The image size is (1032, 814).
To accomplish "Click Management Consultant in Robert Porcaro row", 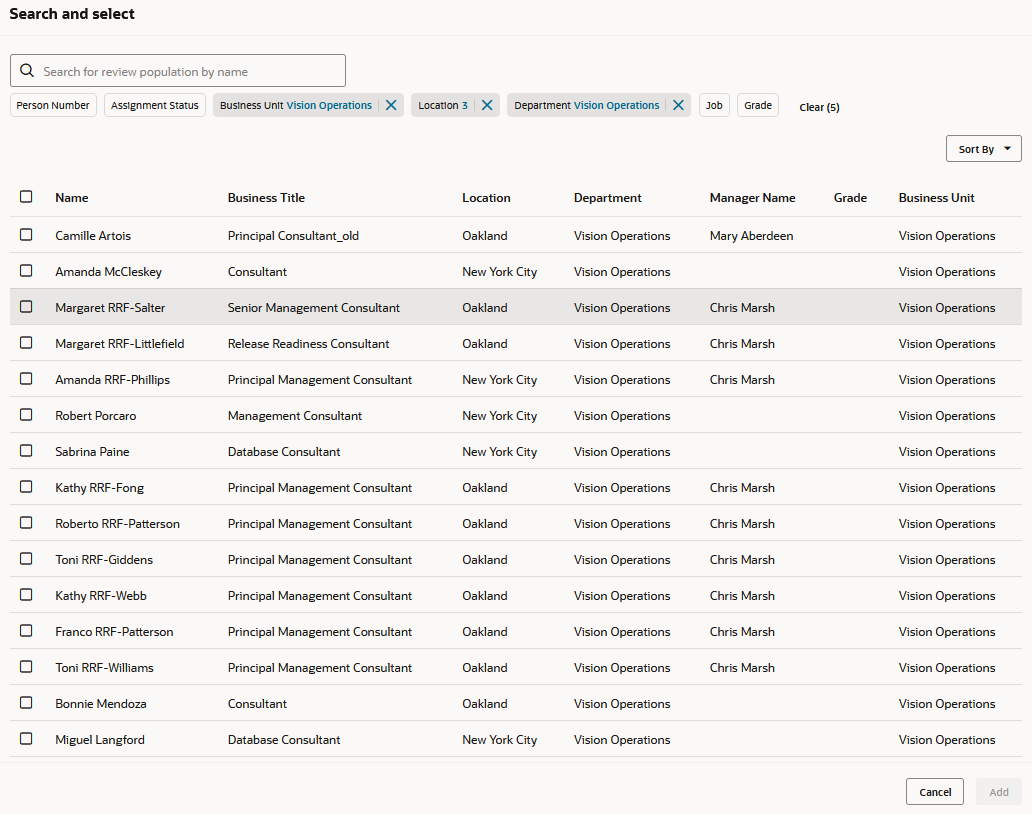I will pos(295,416).
